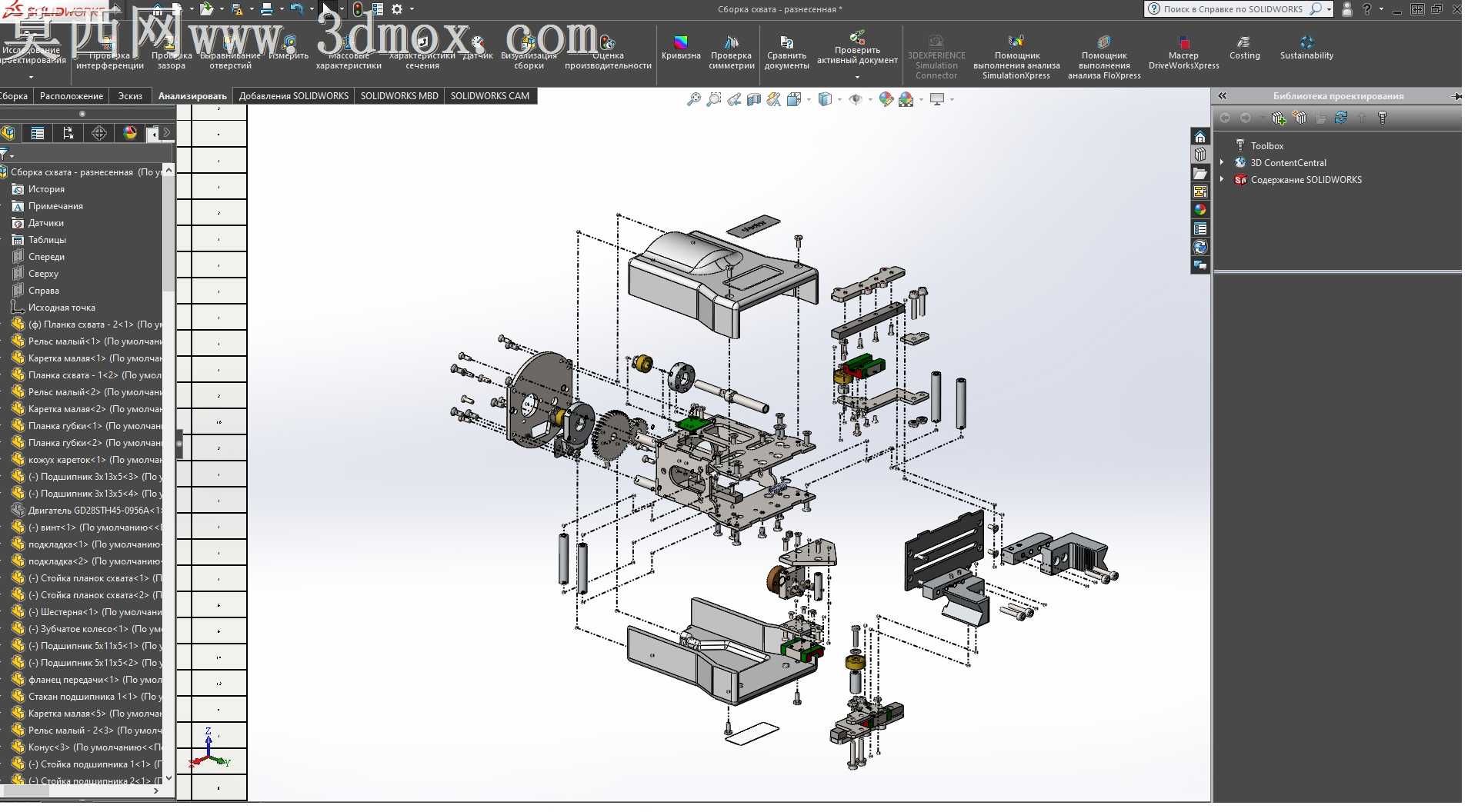Click the Print icon in quick toolbar

coord(266,9)
